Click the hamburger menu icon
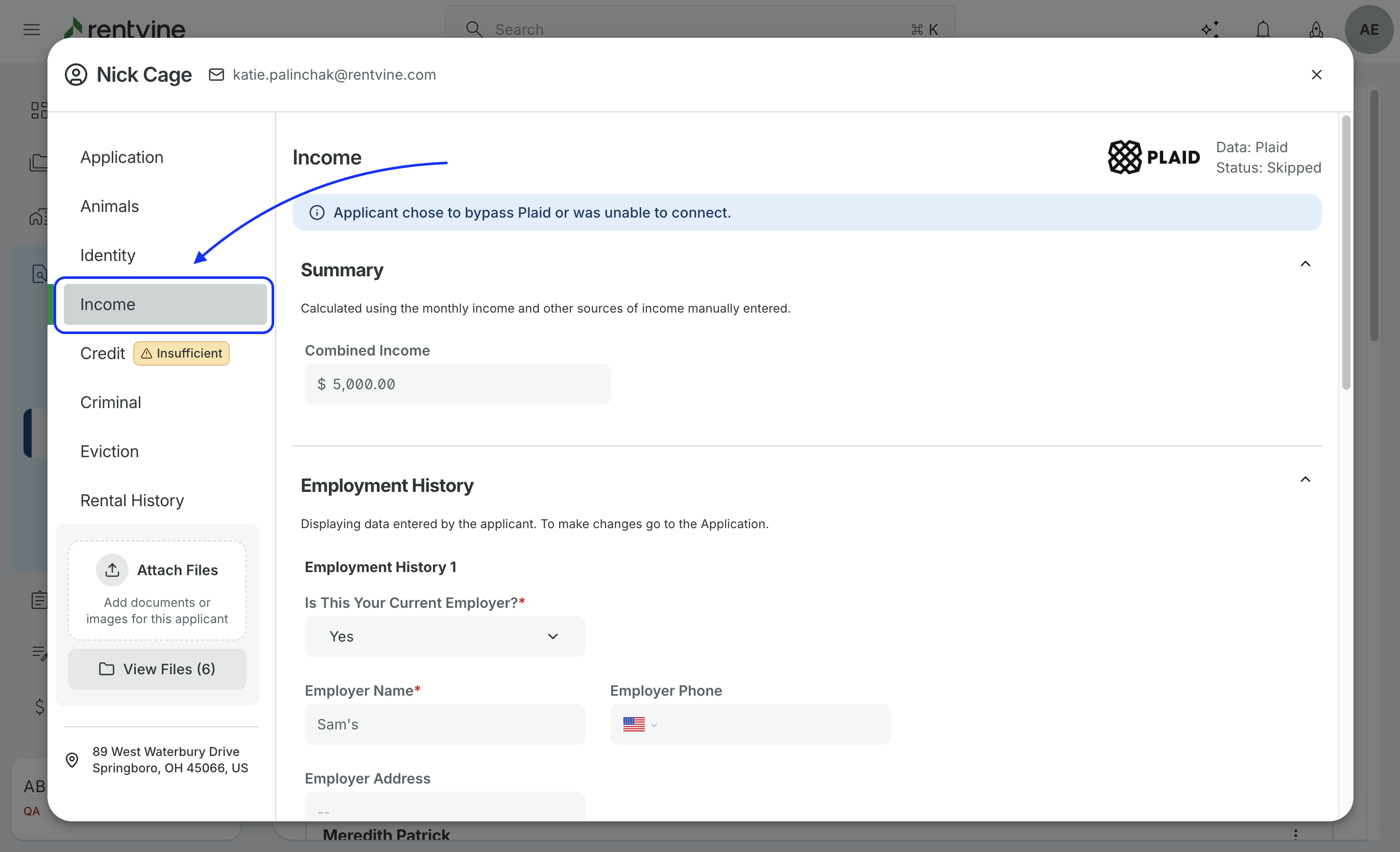This screenshot has height=852, width=1400. (x=32, y=30)
